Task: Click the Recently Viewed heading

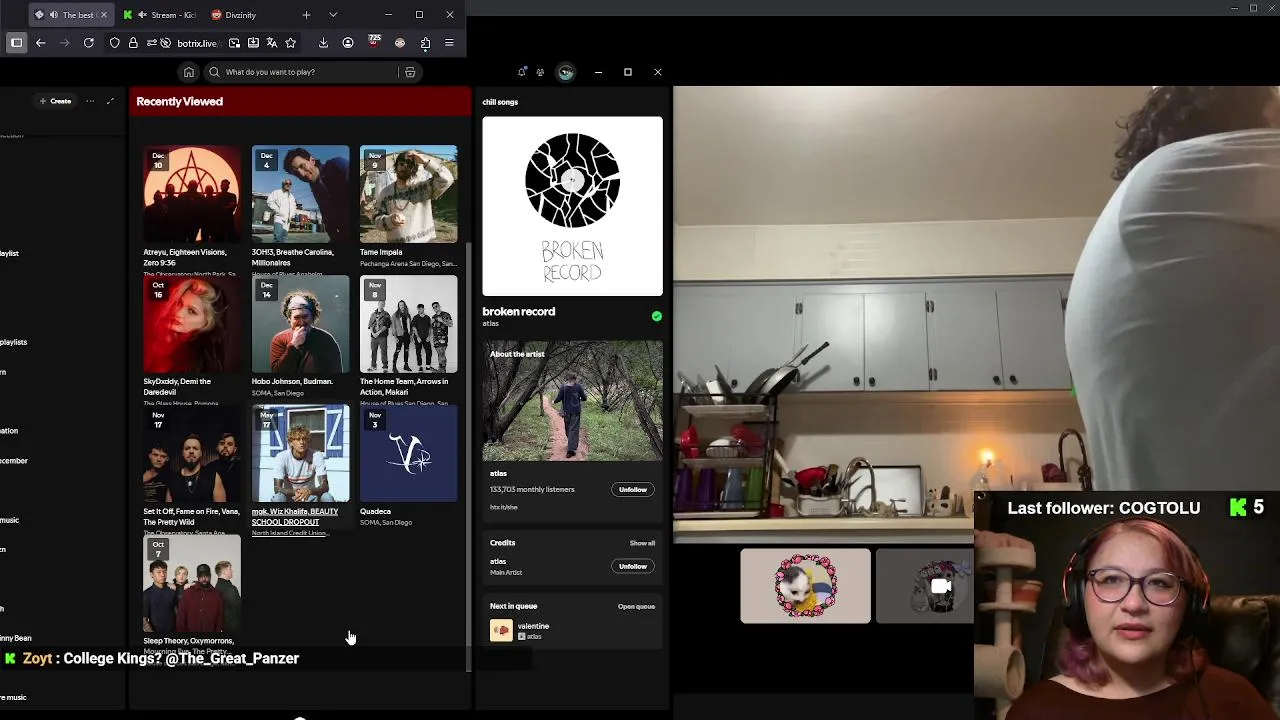Action: [x=179, y=101]
